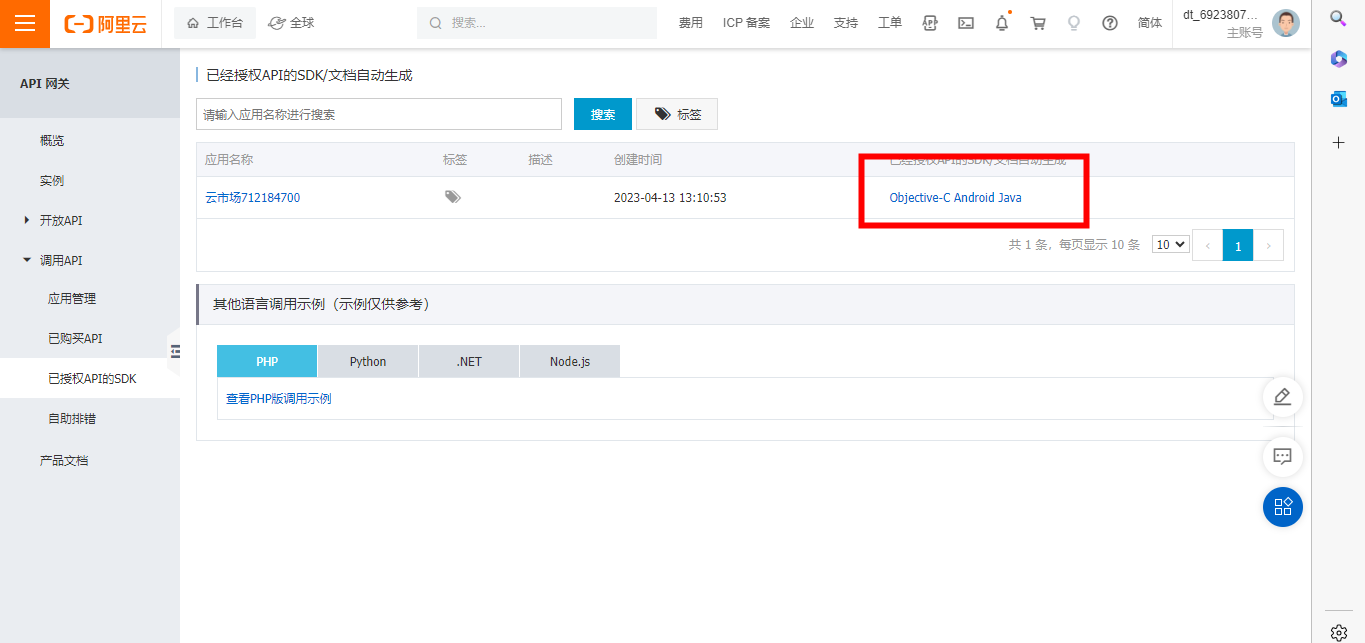Expand the 开放API sidebar group
The width and height of the screenshot is (1365, 643).
60,220
